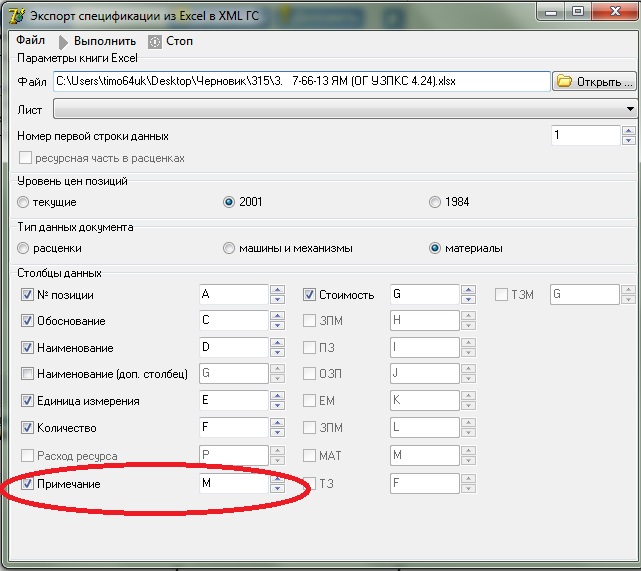The width and height of the screenshot is (641, 571).
Task: Choose материалы document type
Action: 435,248
